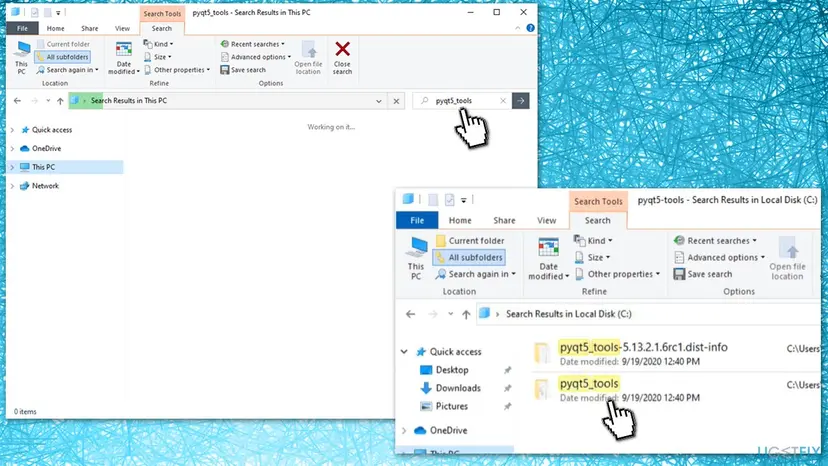Image resolution: width=828 pixels, height=466 pixels.
Task: Open Recent searches in back window ribbon
Action: pyautogui.click(x=252, y=44)
